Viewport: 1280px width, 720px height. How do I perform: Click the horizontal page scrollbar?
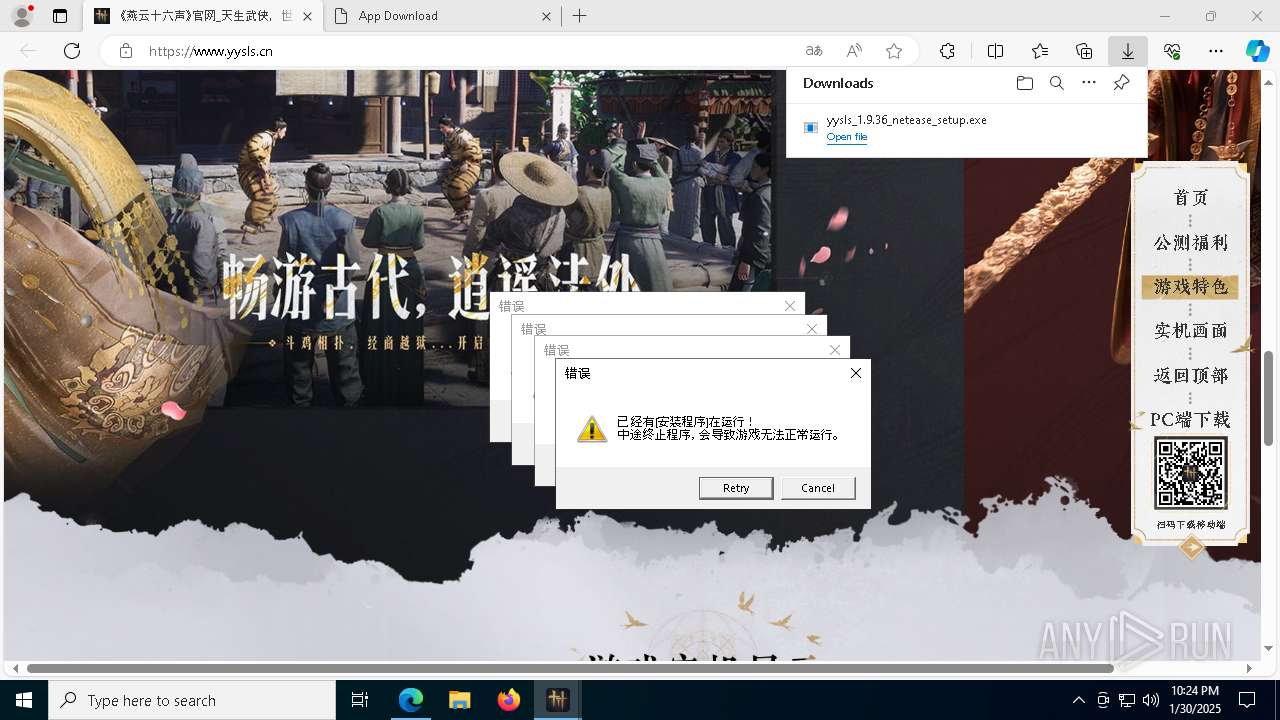(x=570, y=668)
